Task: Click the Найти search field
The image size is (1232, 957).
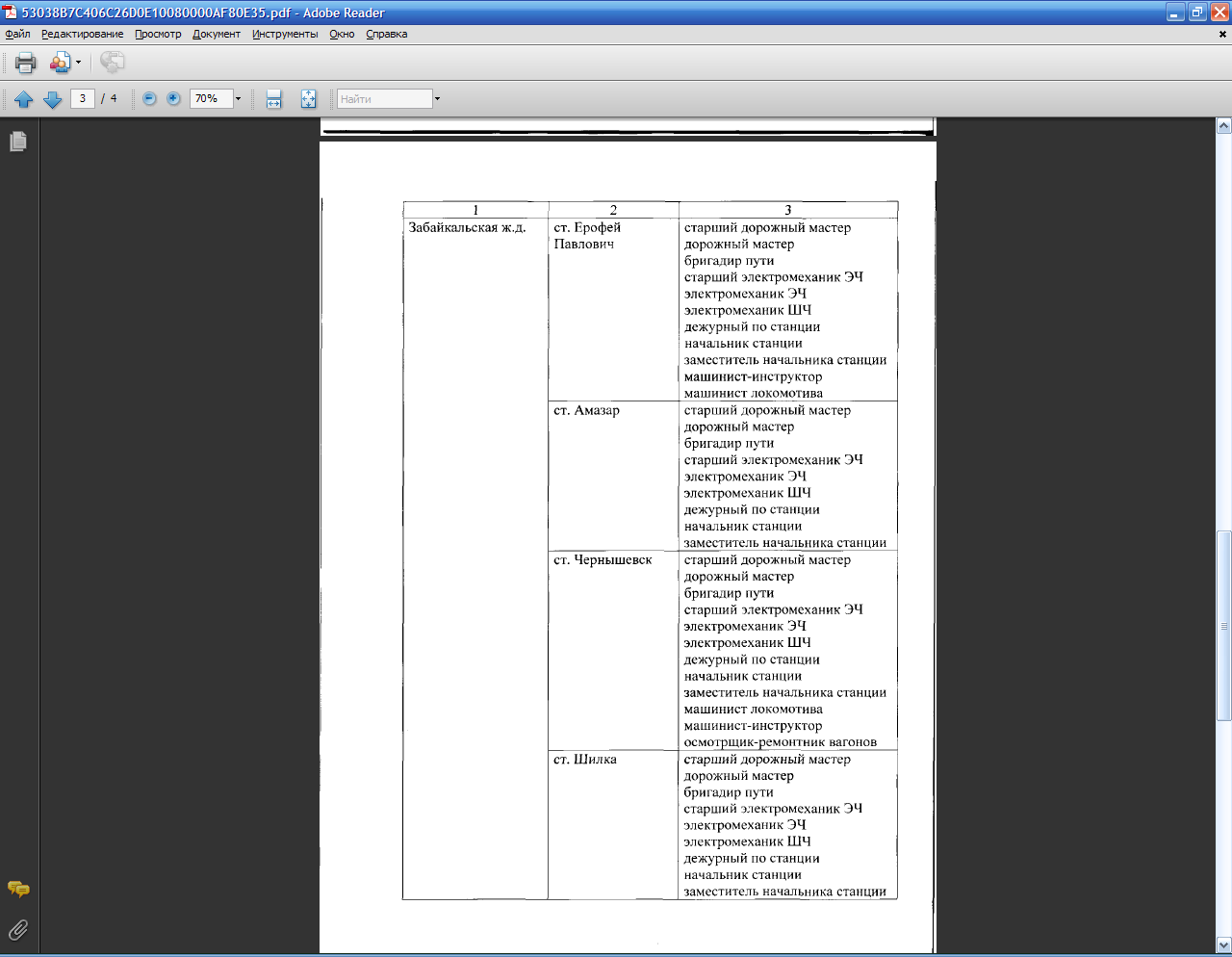Action: pyautogui.click(x=384, y=99)
